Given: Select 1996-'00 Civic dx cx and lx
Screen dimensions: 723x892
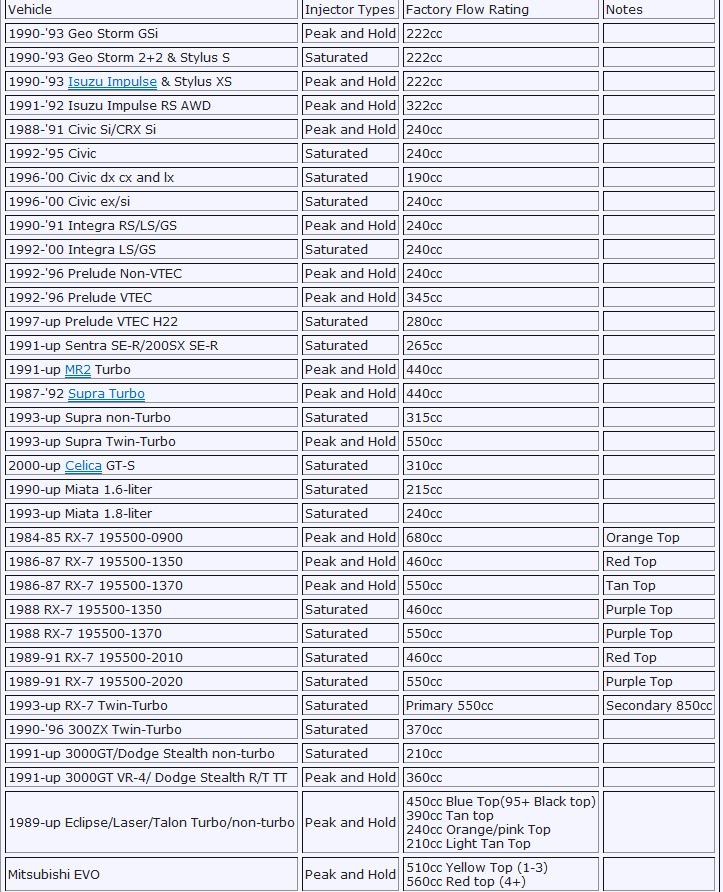Looking at the screenshot, I should click(151, 177).
